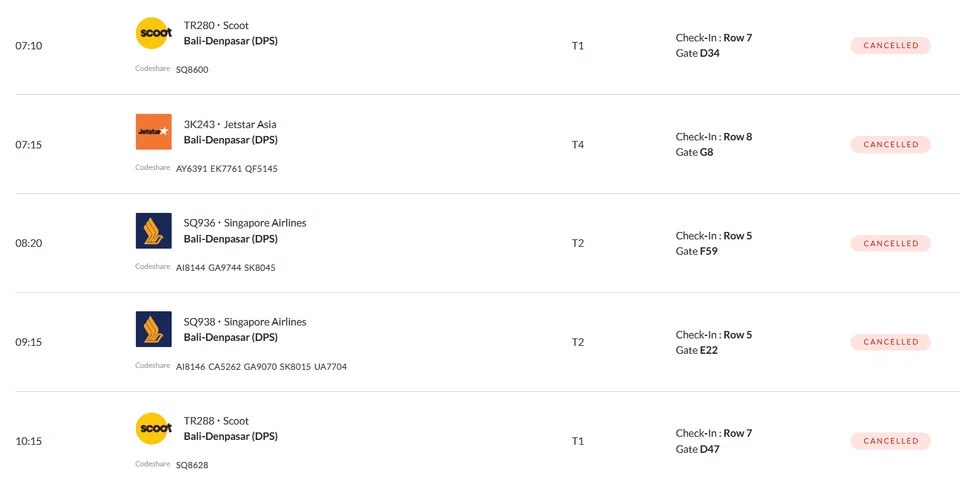Select codeshare text SQ8600

tap(192, 70)
